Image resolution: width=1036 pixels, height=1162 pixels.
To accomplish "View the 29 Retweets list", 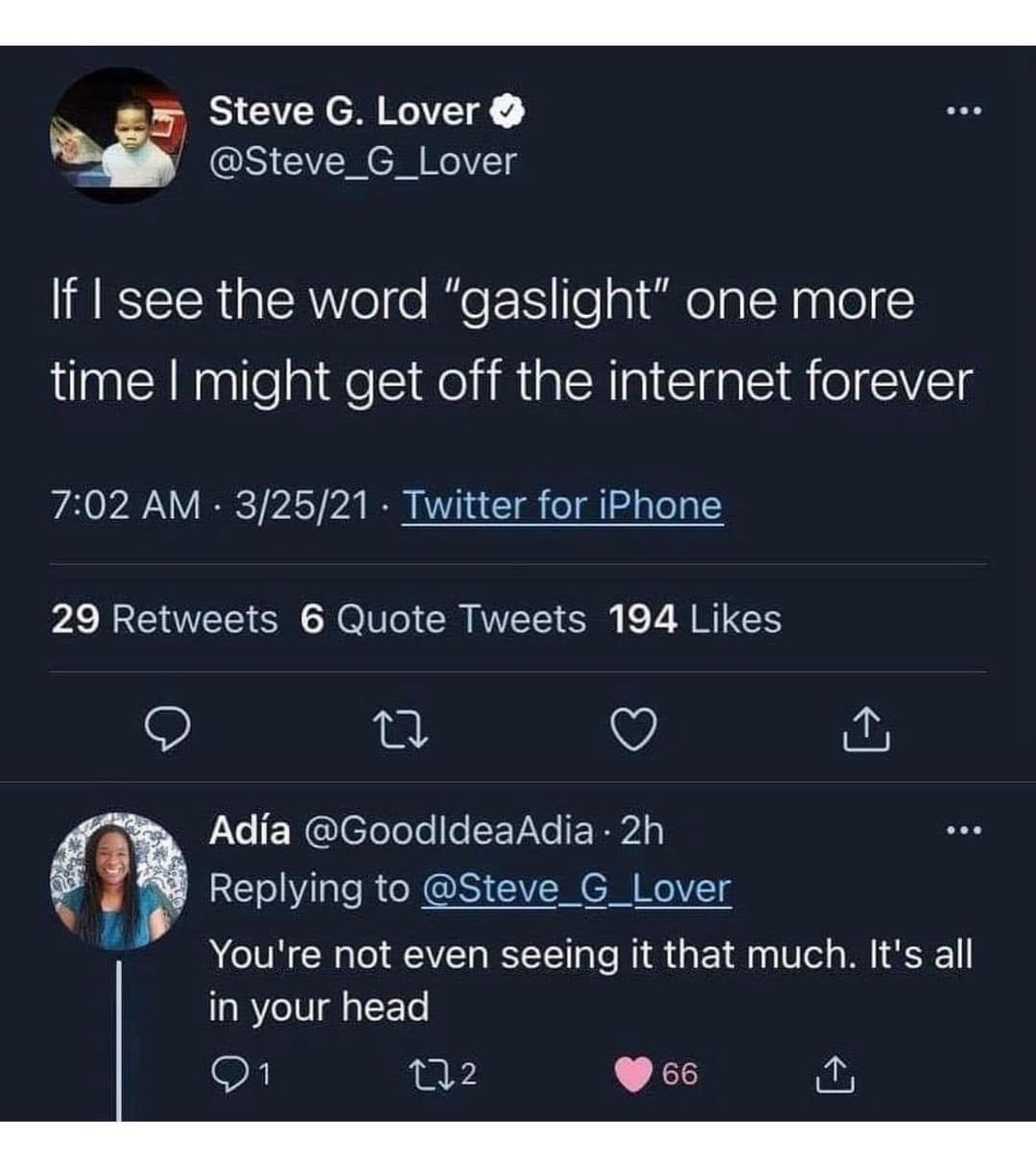I will [164, 620].
